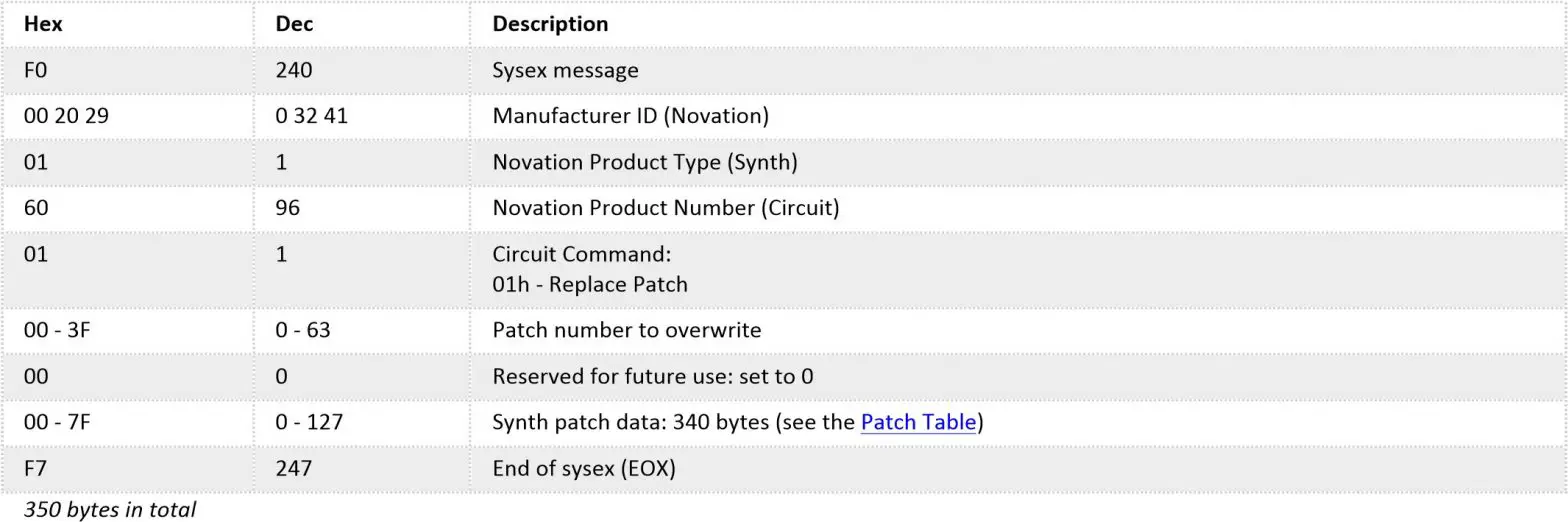Click the 0 - 127 decimal range
Viewport: 1568px width, 522px height.
click(309, 422)
